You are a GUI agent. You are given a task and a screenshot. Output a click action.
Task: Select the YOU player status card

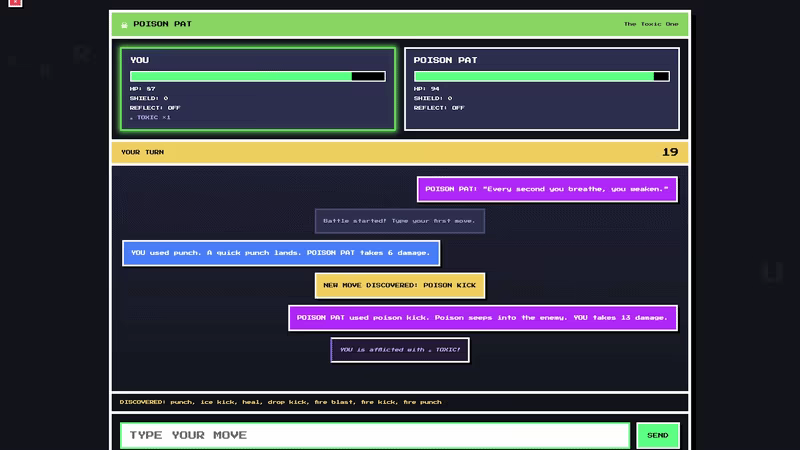tap(258, 89)
